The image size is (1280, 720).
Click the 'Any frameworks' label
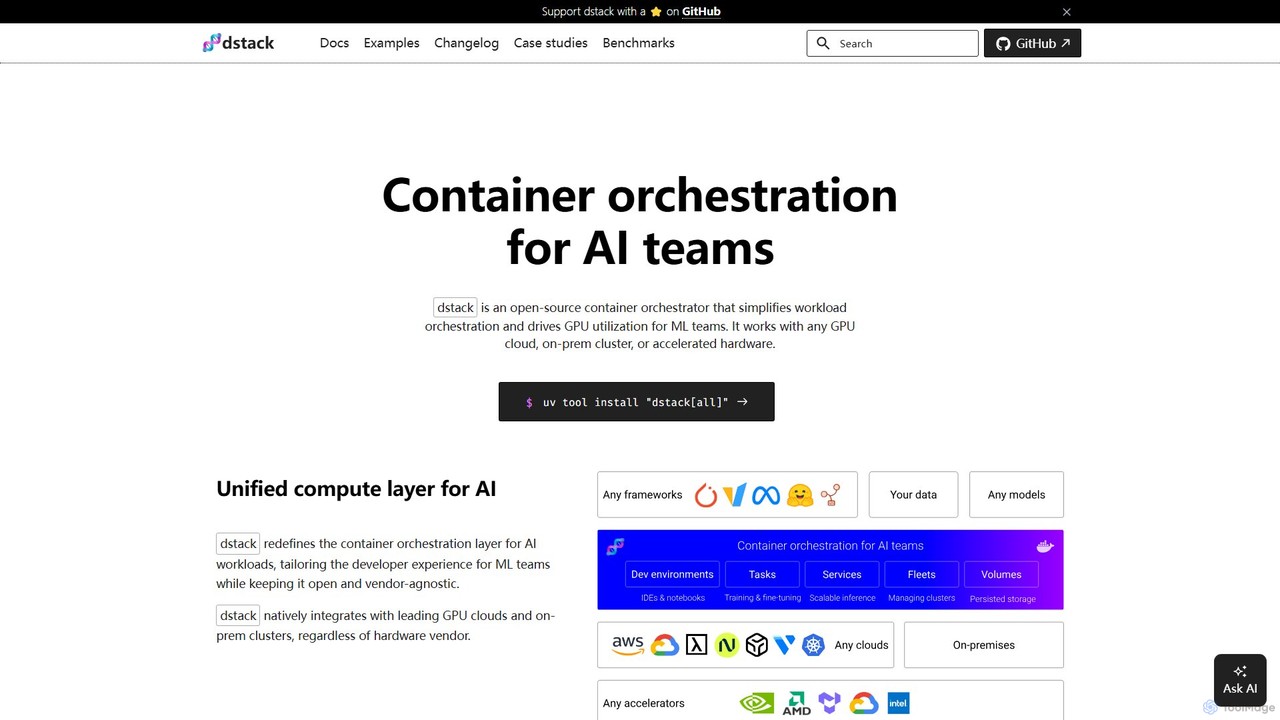(x=643, y=495)
